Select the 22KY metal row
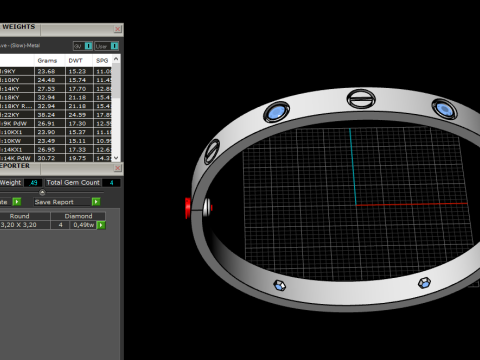Image resolution: width=480 pixels, height=360 pixels. 56,115
